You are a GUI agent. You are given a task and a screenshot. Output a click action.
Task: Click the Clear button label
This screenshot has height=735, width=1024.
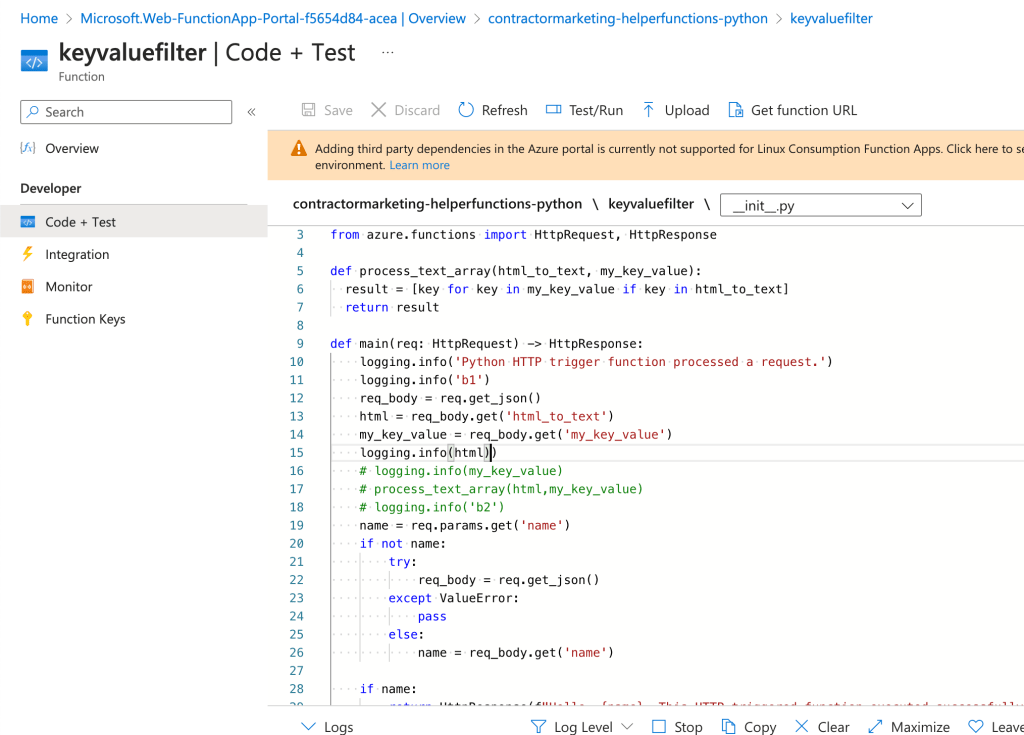click(x=833, y=727)
